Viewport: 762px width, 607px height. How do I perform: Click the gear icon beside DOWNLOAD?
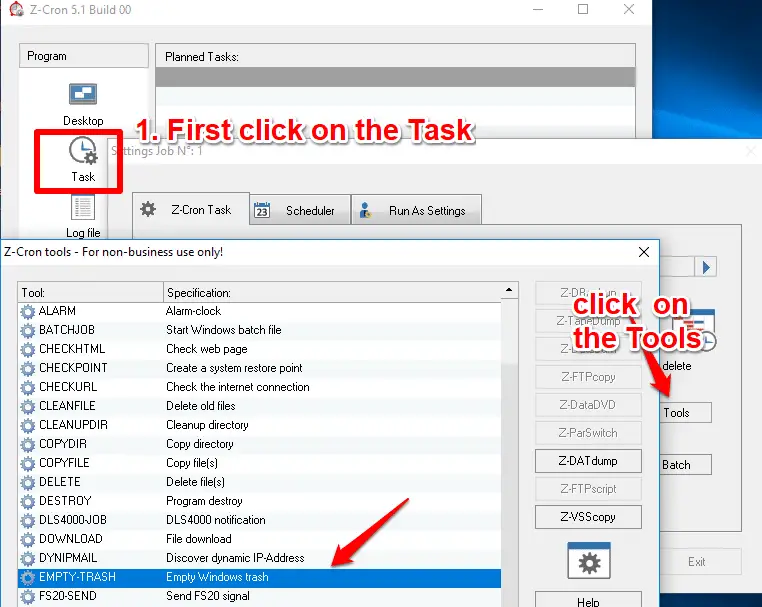(x=28, y=539)
